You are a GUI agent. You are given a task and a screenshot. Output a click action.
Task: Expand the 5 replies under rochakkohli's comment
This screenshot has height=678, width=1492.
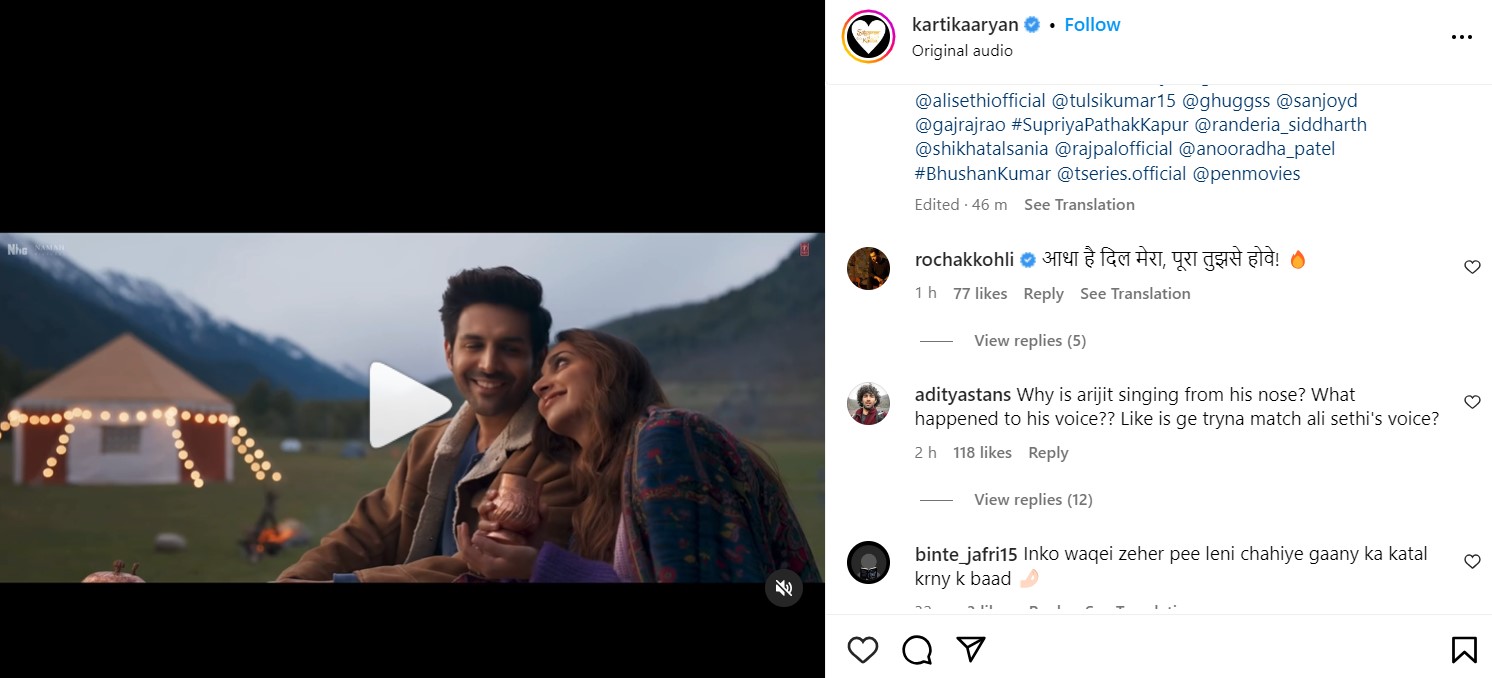(1029, 341)
